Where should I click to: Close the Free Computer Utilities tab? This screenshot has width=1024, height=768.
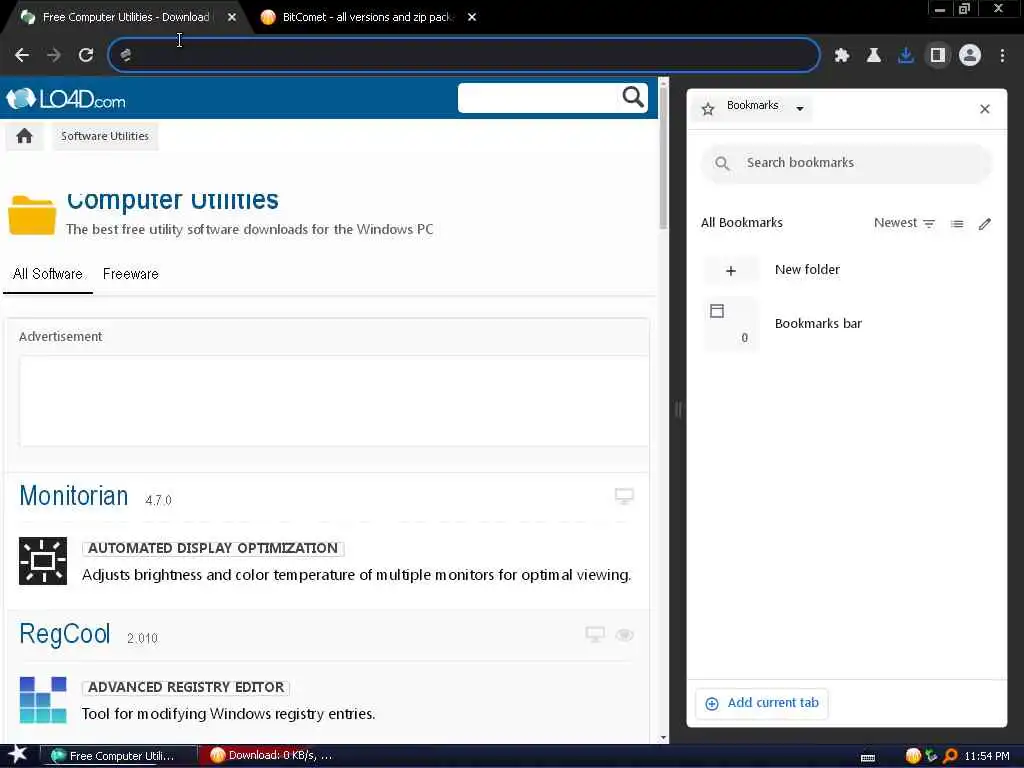(x=231, y=18)
